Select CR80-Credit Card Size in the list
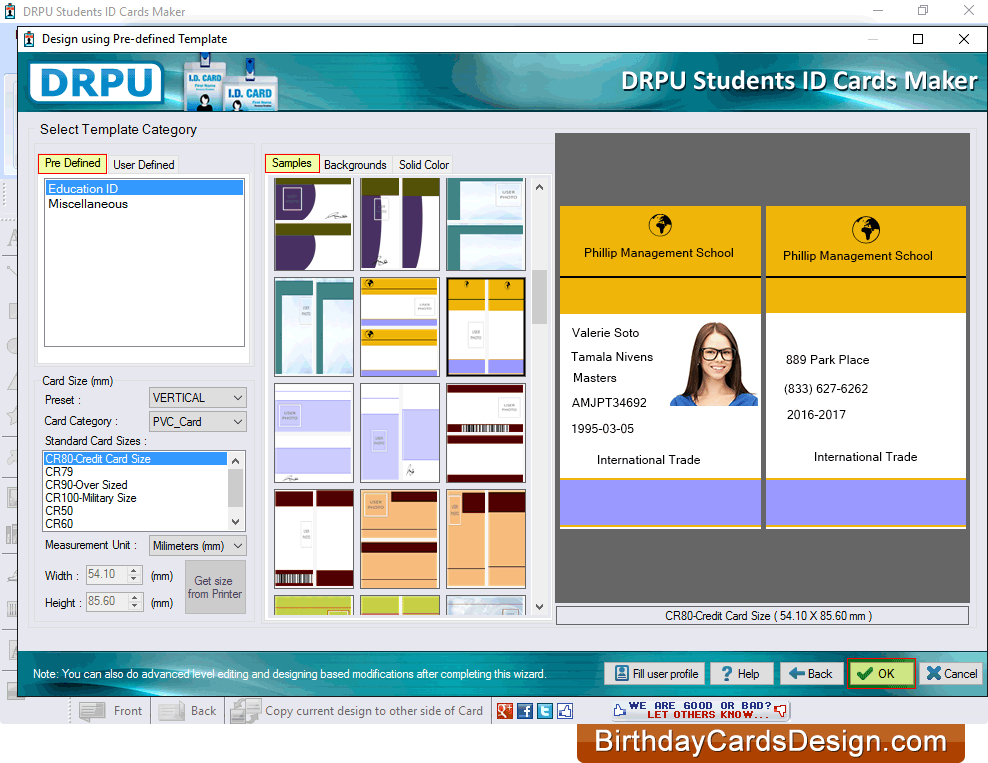The height and width of the screenshot is (763, 988). (135, 459)
